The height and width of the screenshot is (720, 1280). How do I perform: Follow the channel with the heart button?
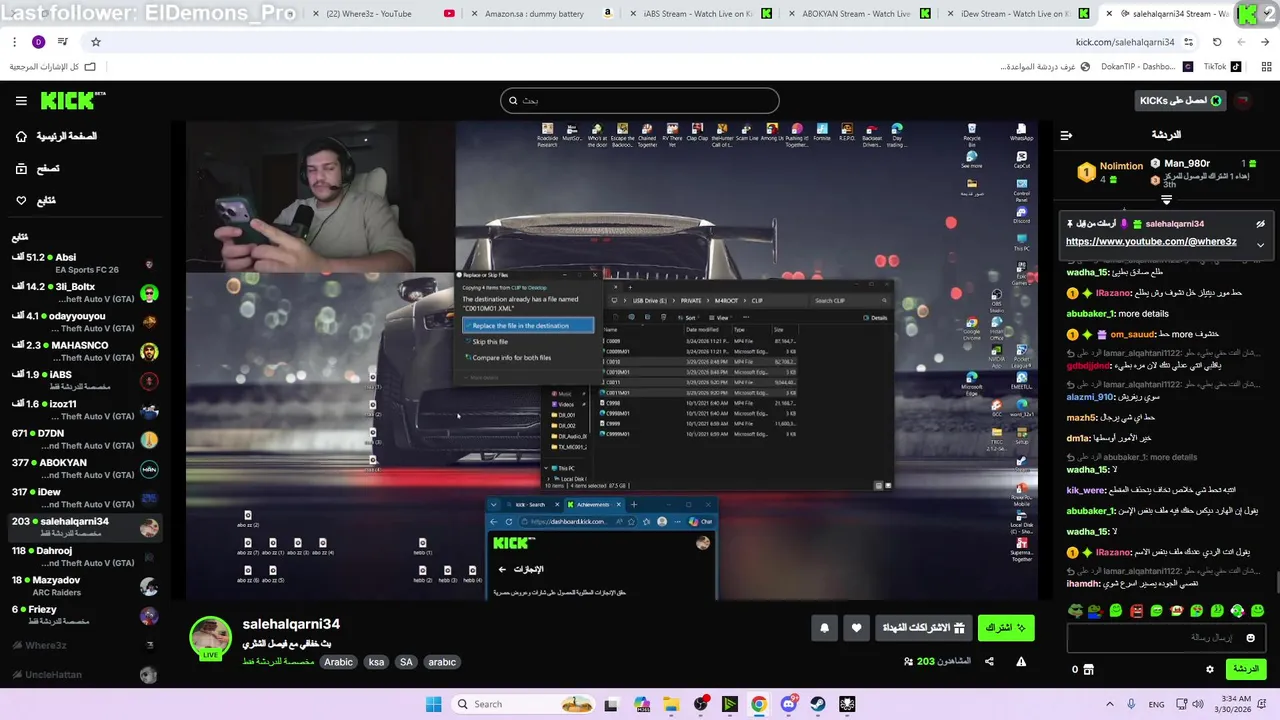click(857, 628)
